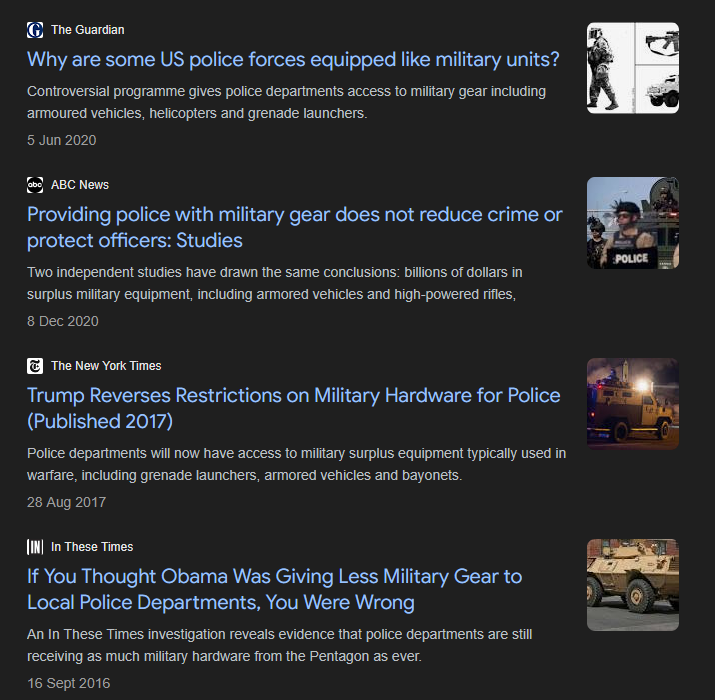The image size is (715, 700).
Task: Click The Guardian favicon icon
Action: click(x=35, y=30)
